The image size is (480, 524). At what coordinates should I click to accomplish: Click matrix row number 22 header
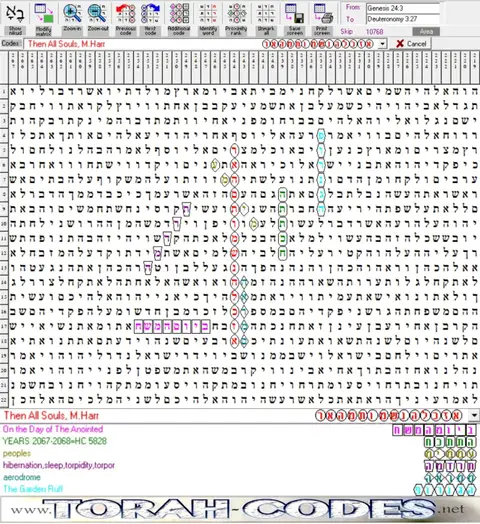click(x=4, y=400)
